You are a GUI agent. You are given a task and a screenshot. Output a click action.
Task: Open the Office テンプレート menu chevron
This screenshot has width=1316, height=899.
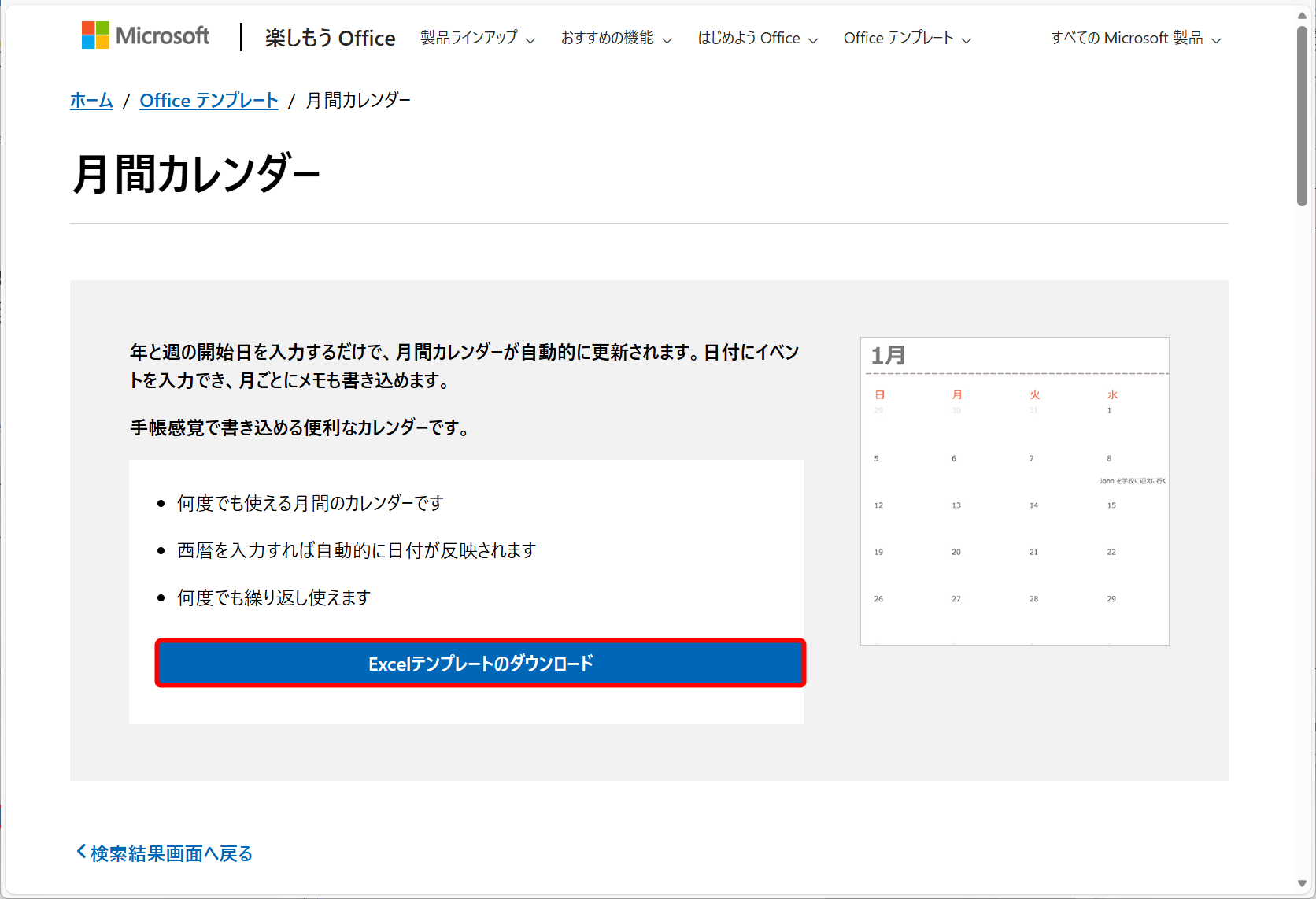(x=967, y=39)
